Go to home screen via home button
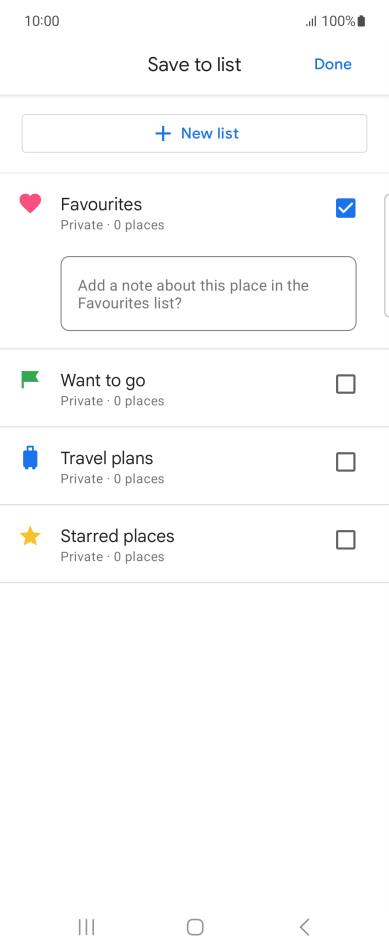Viewport: 389px width, 952px height. coord(195,926)
